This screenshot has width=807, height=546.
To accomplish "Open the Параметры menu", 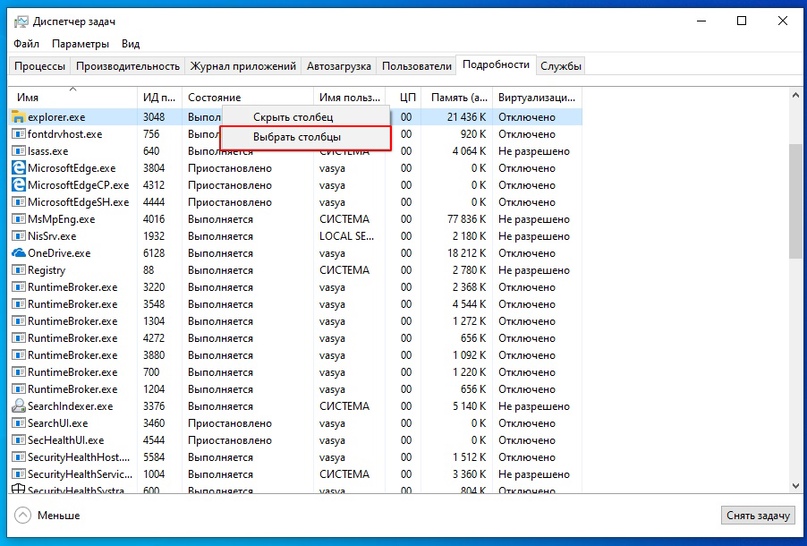I will [x=80, y=44].
